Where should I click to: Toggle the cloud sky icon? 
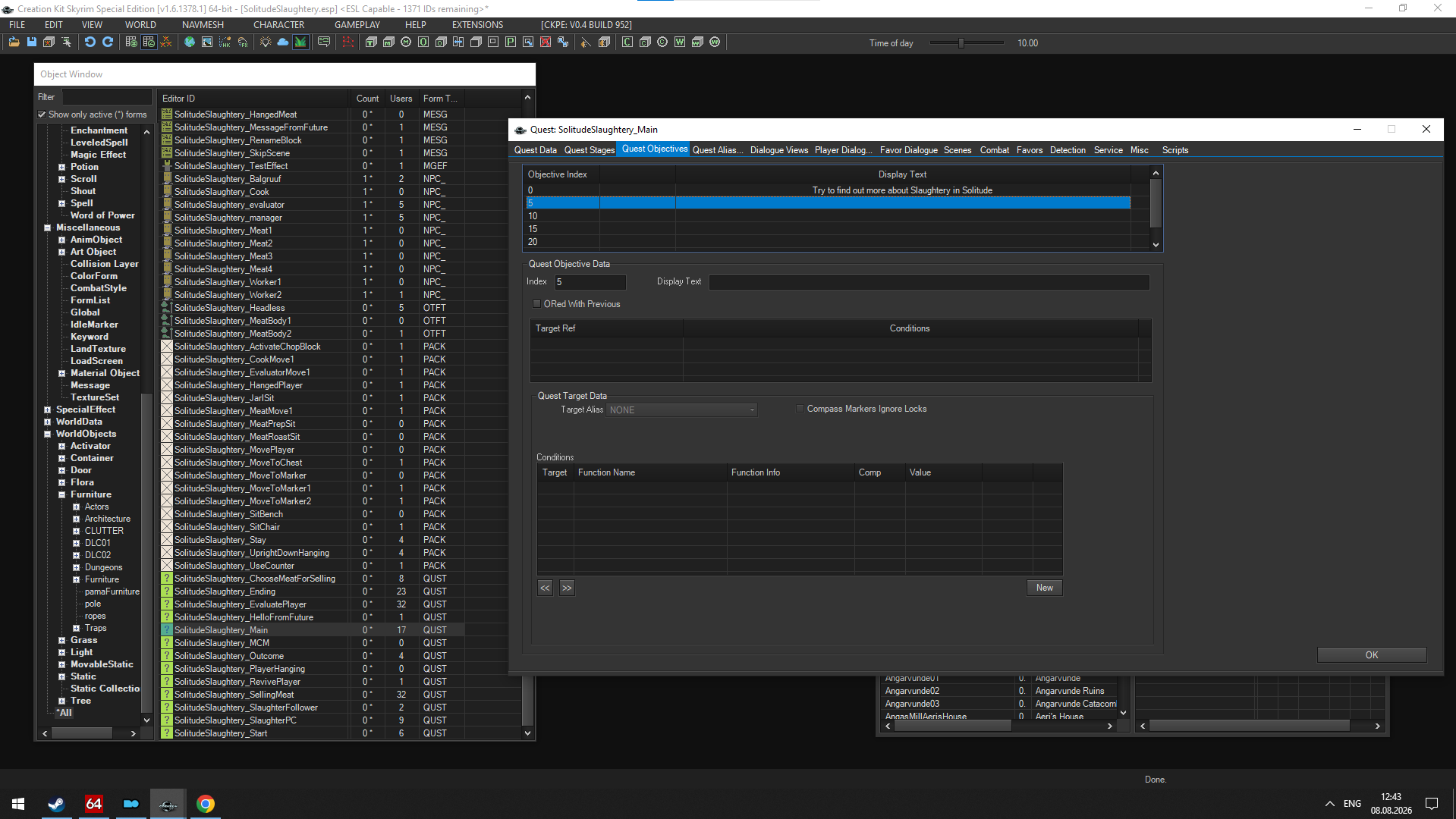coord(283,42)
